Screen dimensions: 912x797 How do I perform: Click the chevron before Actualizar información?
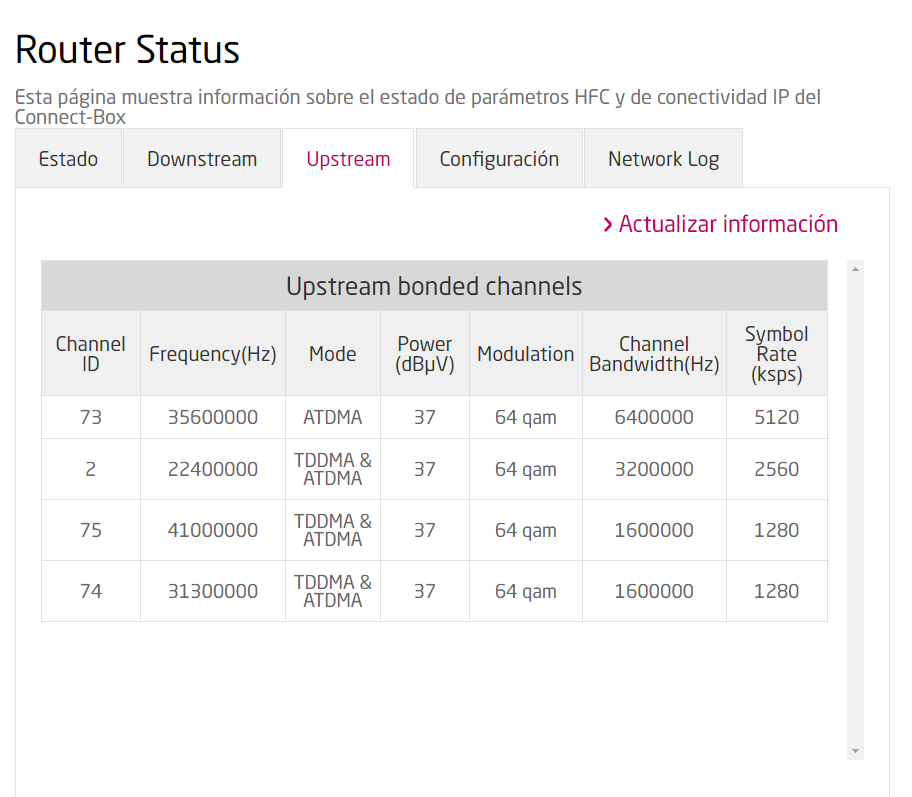608,225
